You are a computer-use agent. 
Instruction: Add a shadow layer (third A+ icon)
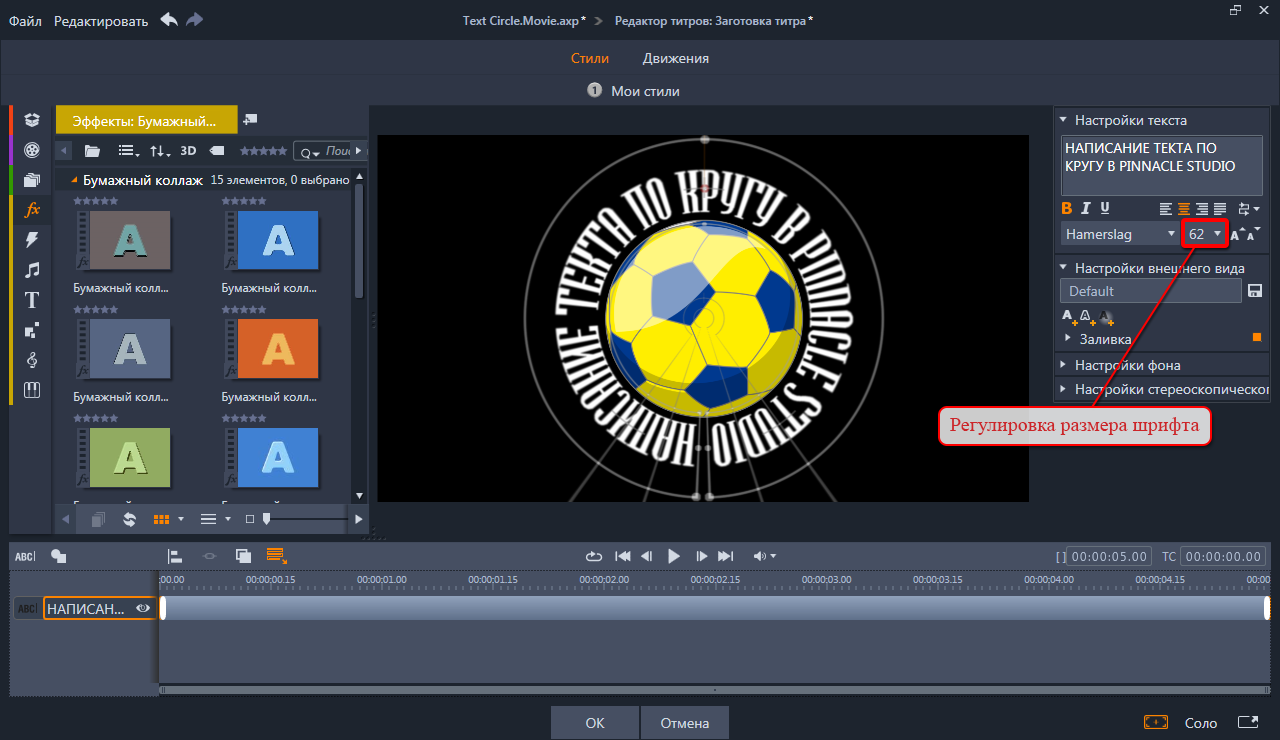[x=1105, y=317]
